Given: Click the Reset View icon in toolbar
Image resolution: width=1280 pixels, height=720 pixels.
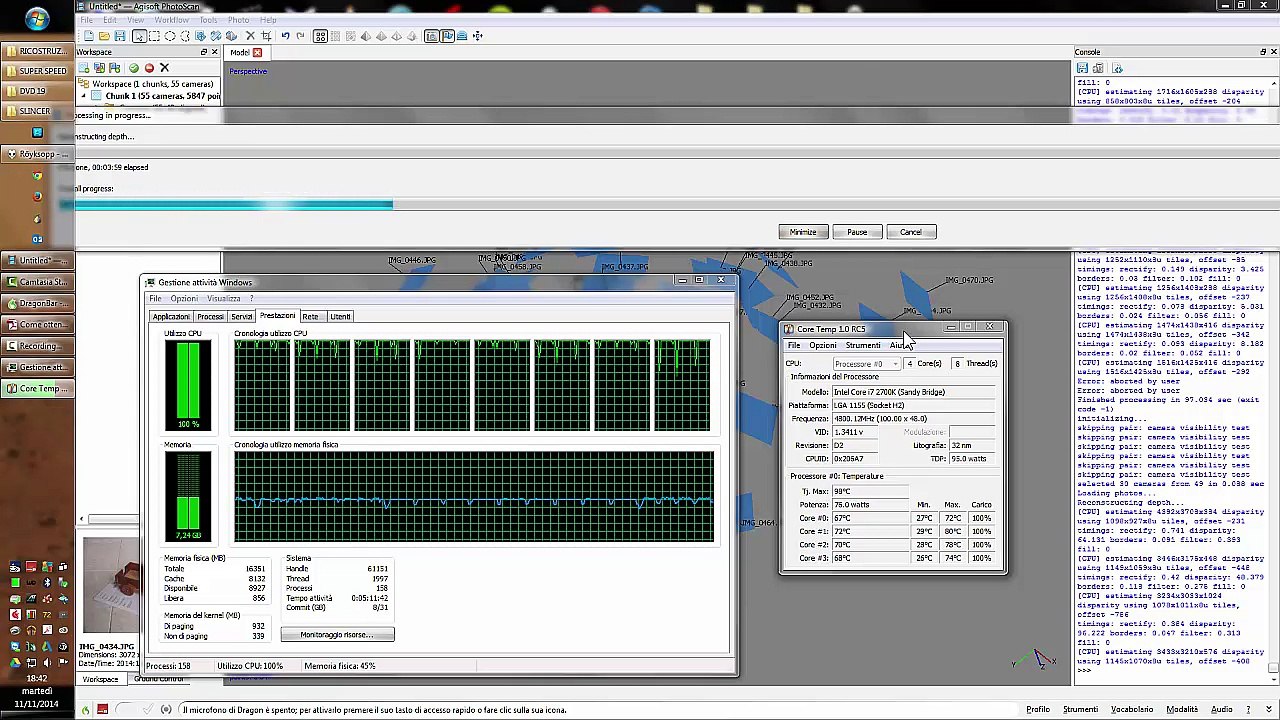Looking at the screenshot, I should 477,36.
